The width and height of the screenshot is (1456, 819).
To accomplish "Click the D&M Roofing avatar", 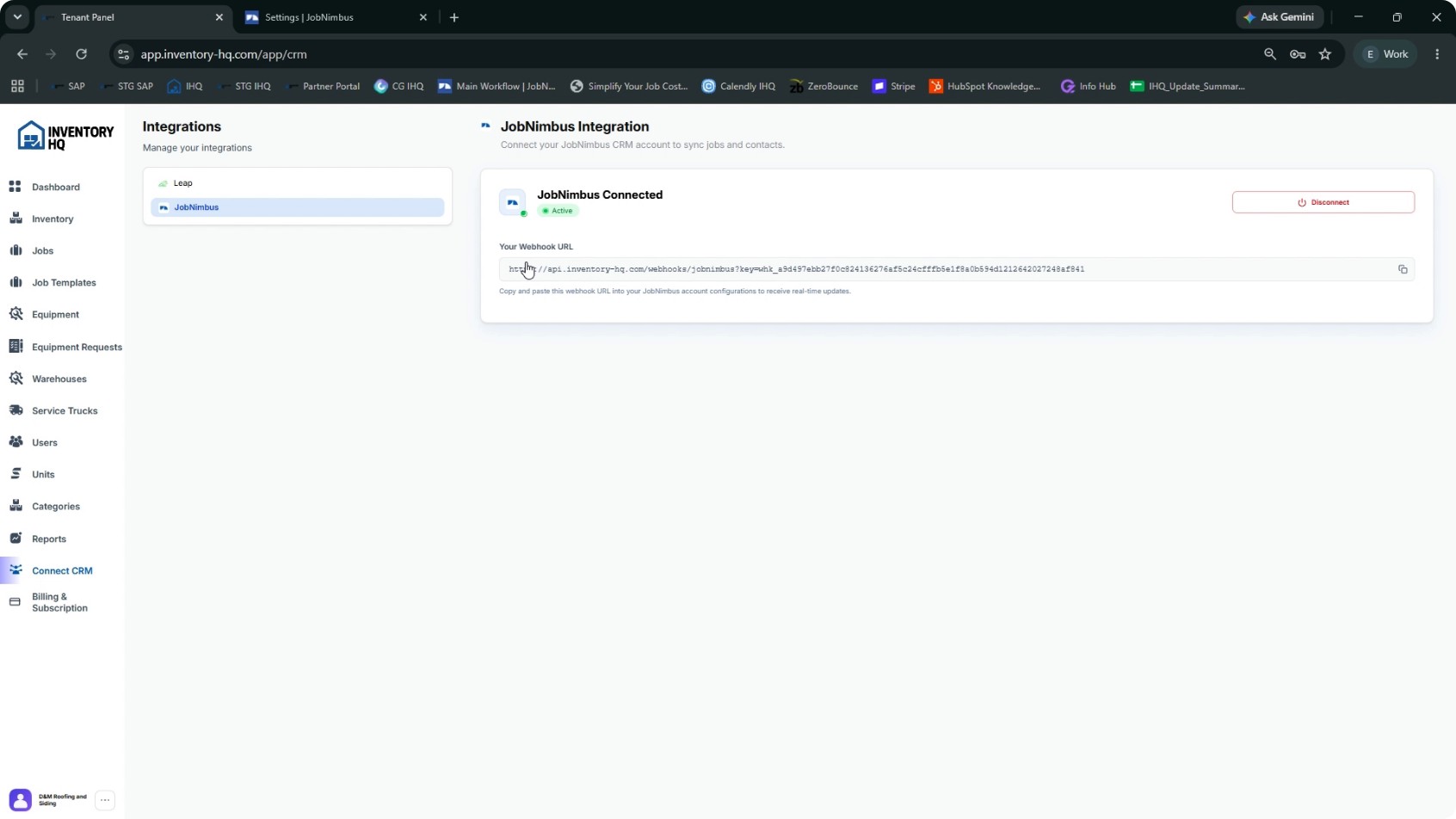I will [21, 800].
